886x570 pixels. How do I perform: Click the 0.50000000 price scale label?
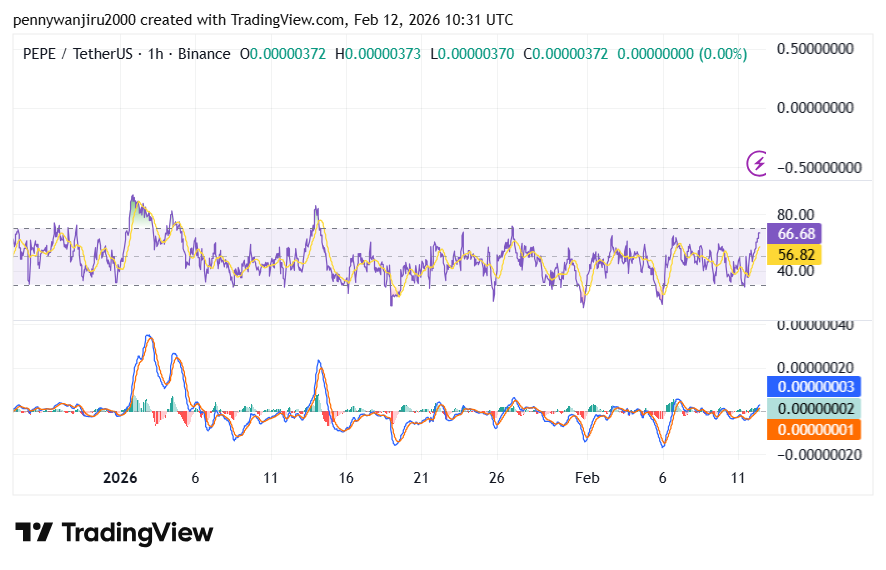pos(819,48)
